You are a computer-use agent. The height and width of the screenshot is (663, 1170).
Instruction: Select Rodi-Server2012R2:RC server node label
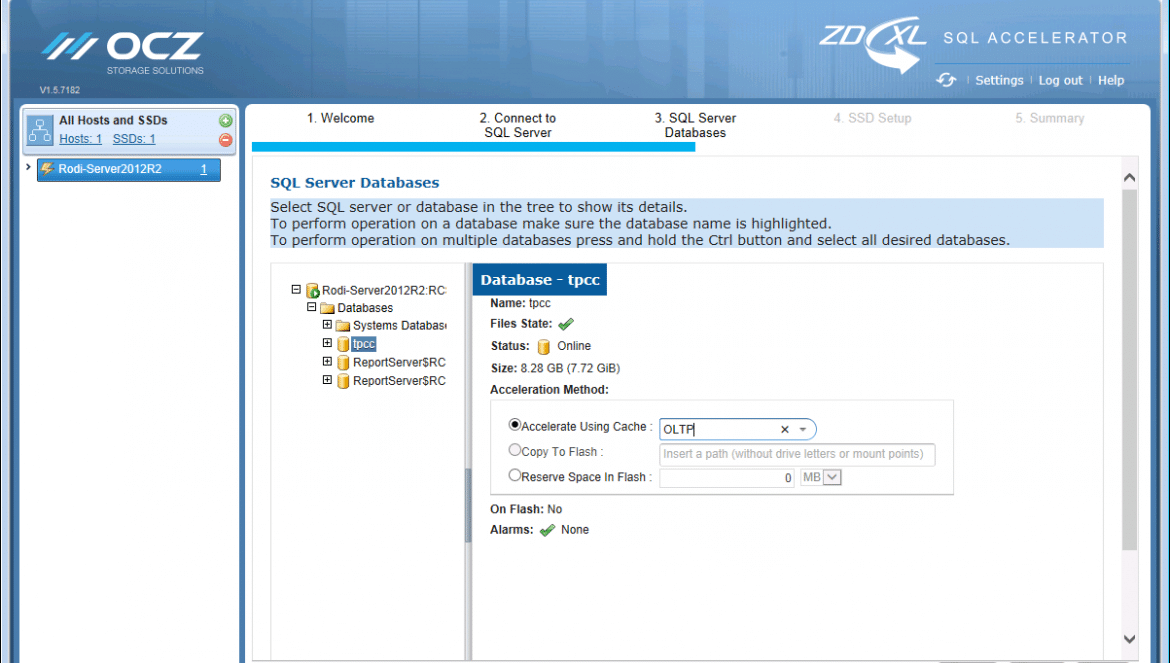384,290
